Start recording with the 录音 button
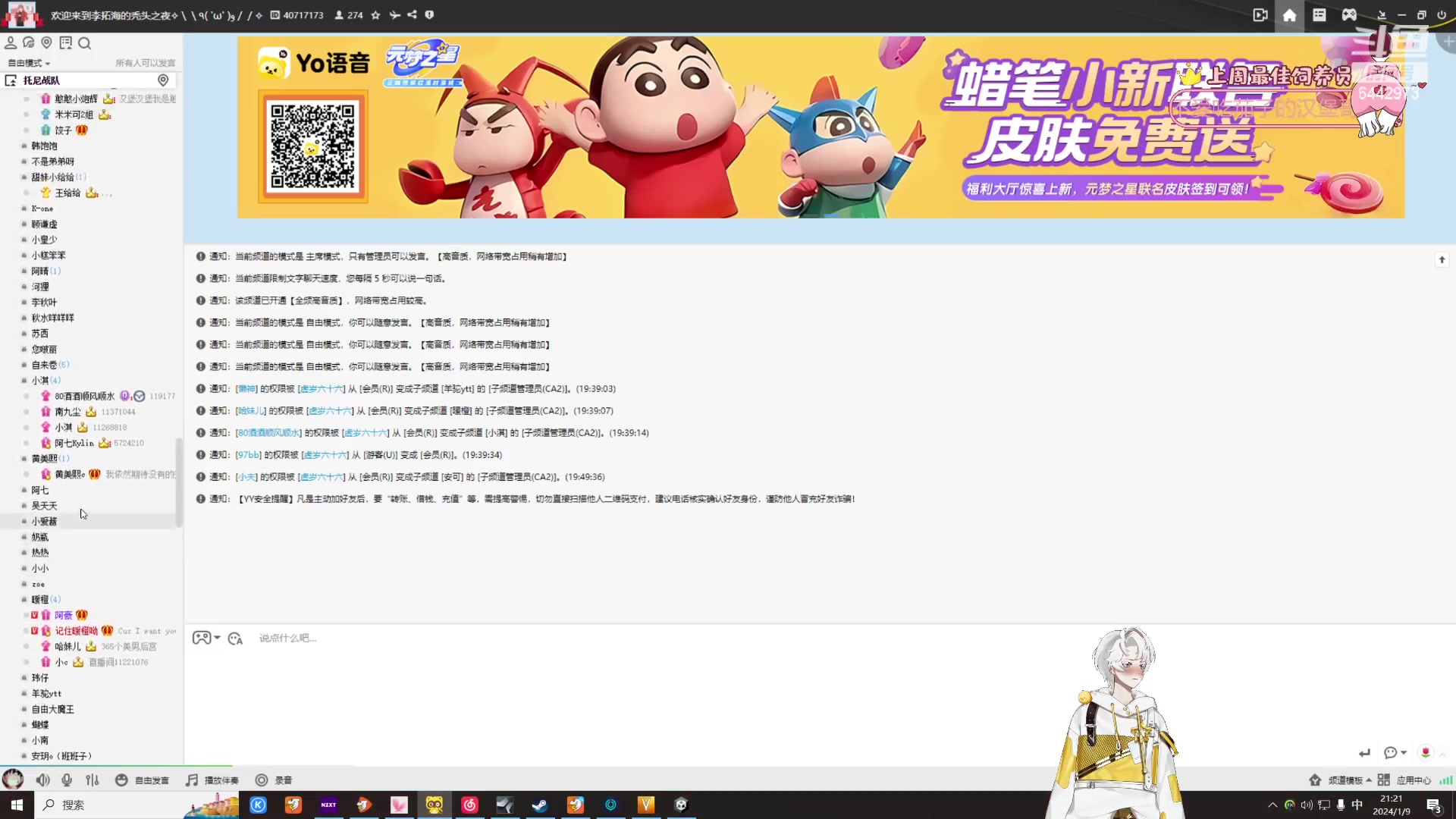This screenshot has height=819, width=1456. click(274, 780)
